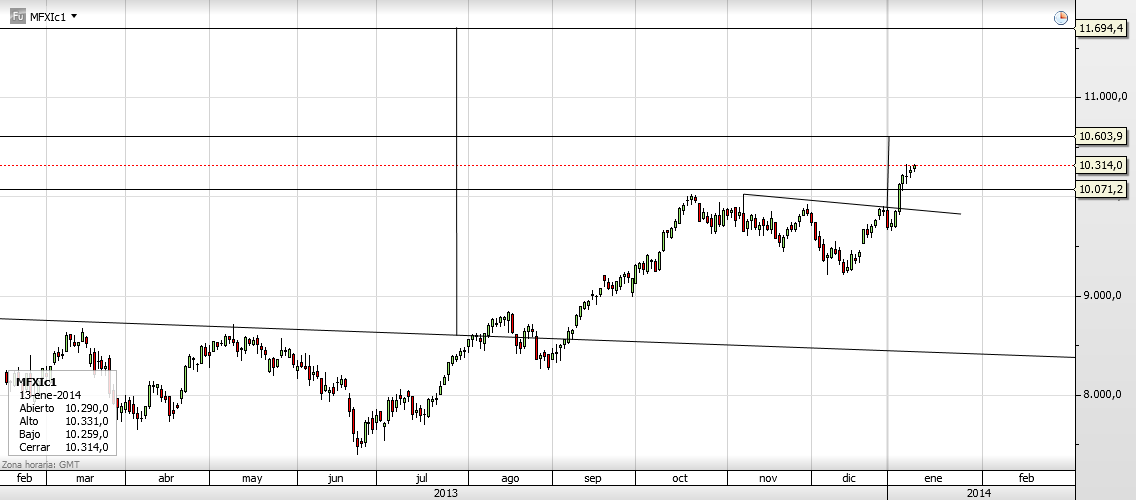This screenshot has width=1136, height=500.
Task: Select the 10.603,9 price level label
Action: pyautogui.click(x=1100, y=136)
